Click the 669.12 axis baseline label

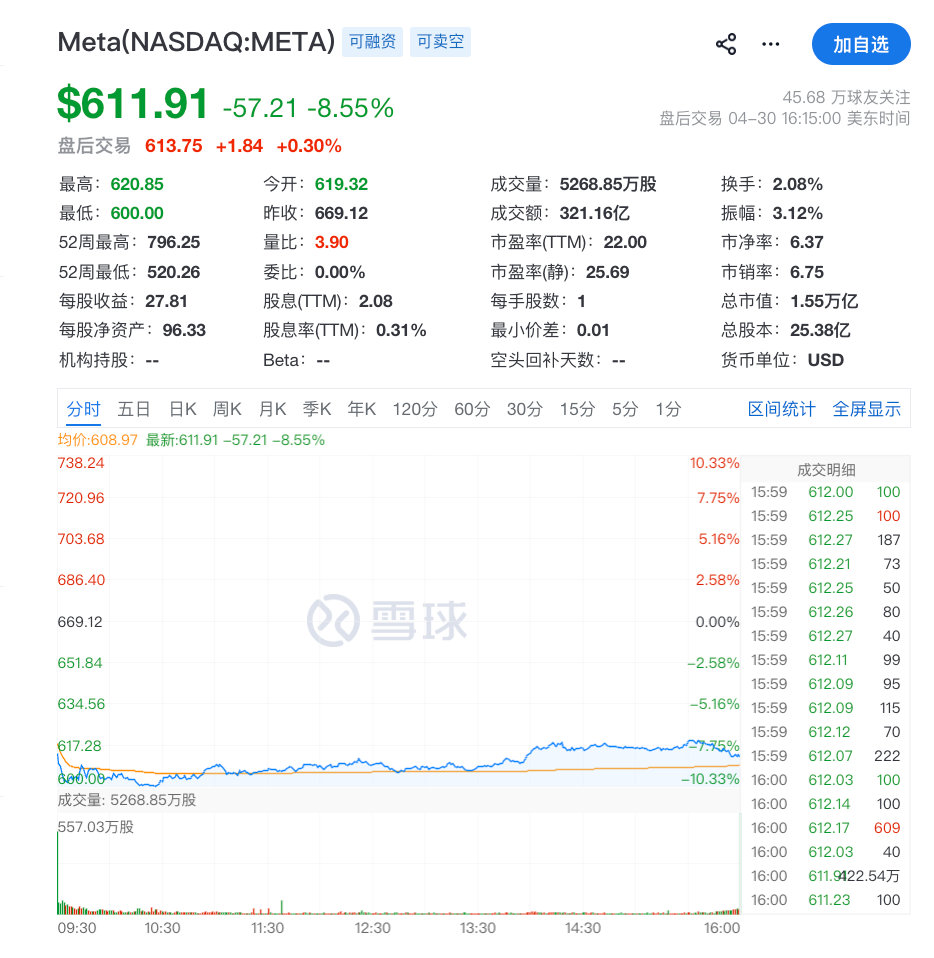pos(79,621)
